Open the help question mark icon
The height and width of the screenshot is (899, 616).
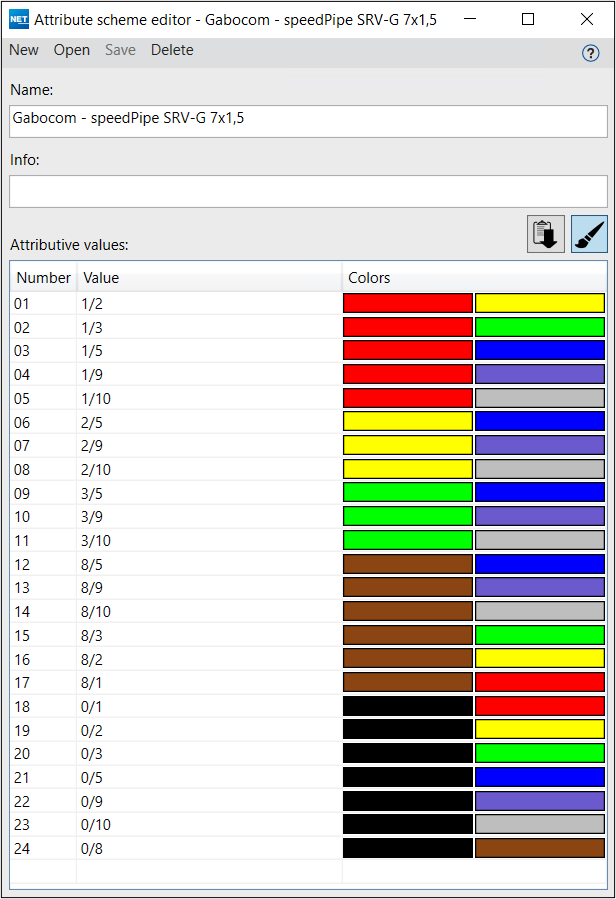click(x=590, y=53)
